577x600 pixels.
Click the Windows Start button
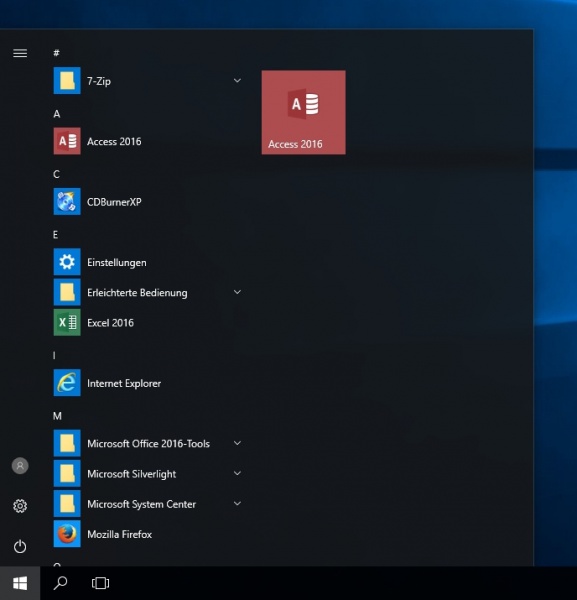pyautogui.click(x=20, y=583)
